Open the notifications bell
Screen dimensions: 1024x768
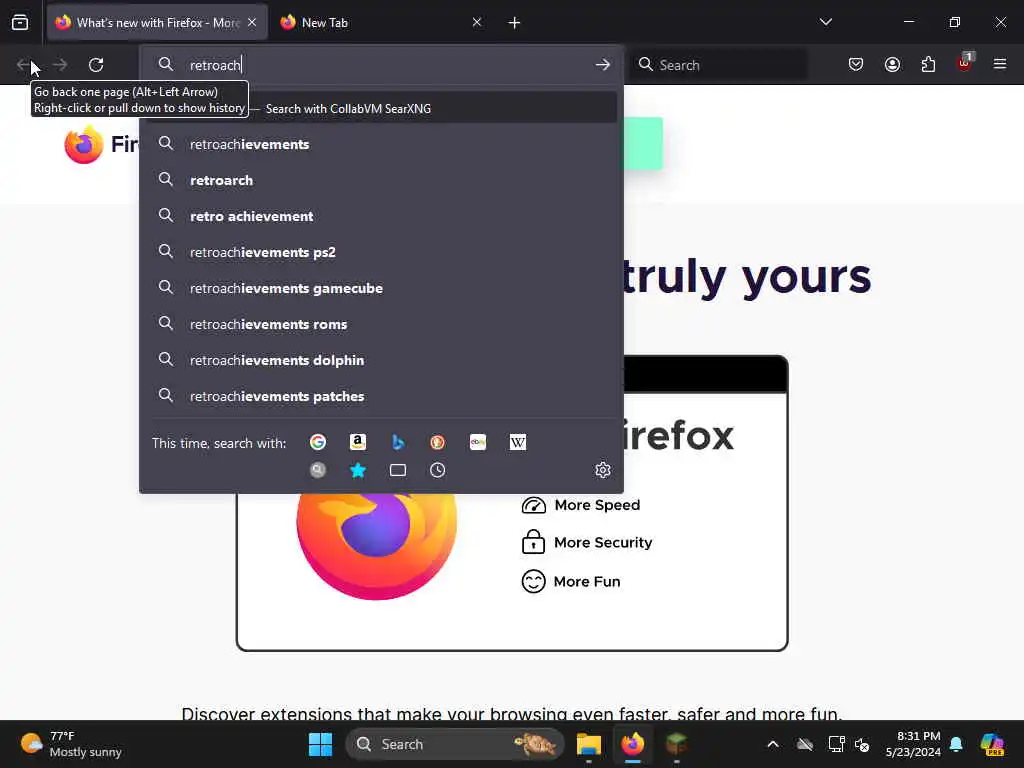coord(956,744)
